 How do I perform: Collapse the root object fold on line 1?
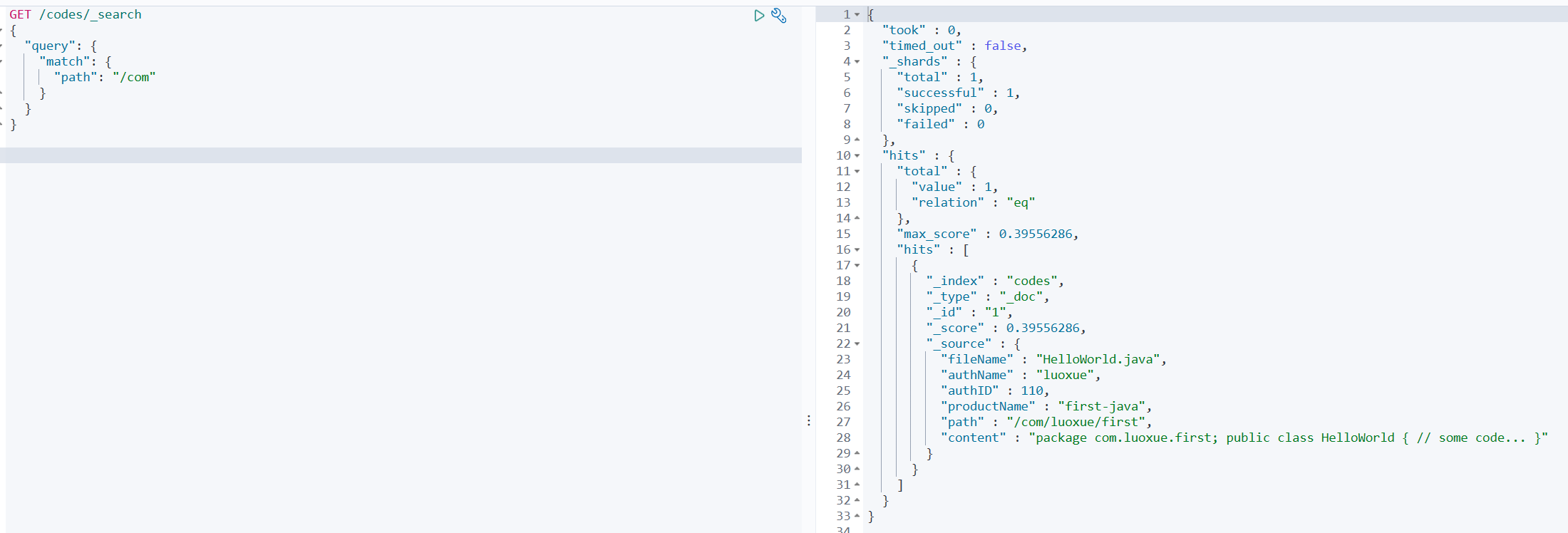click(x=857, y=15)
